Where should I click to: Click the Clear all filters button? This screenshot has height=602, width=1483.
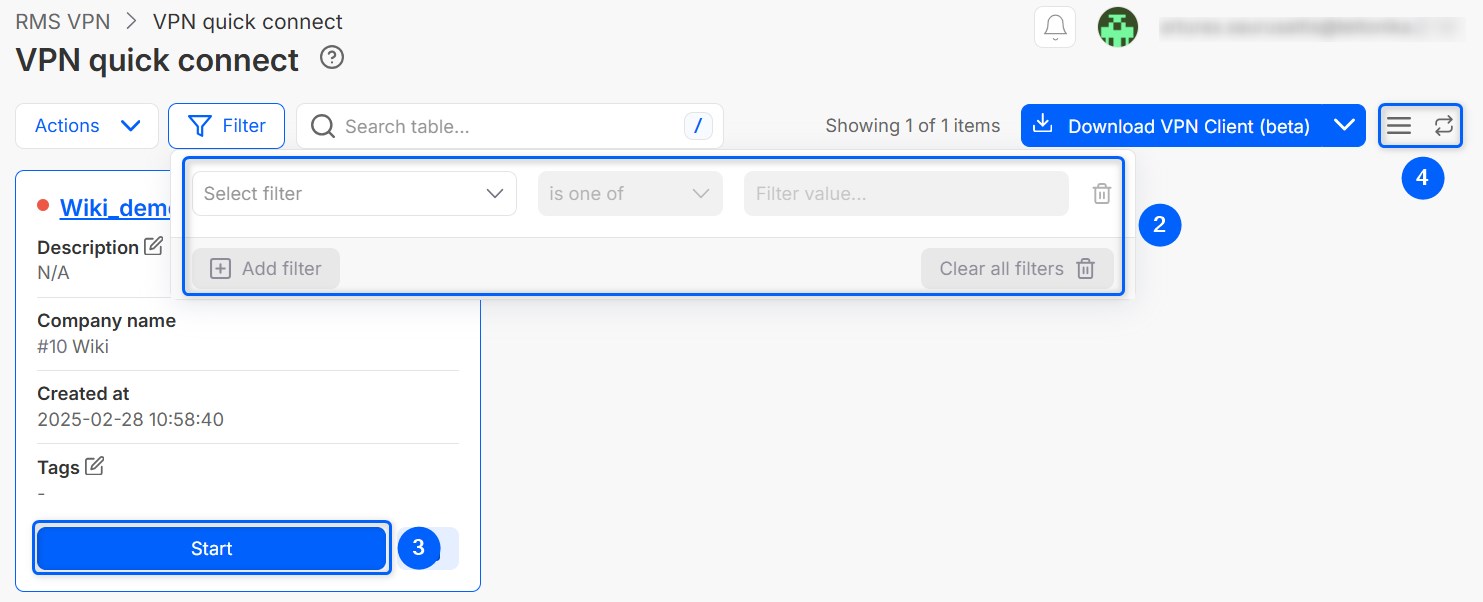(1017, 269)
